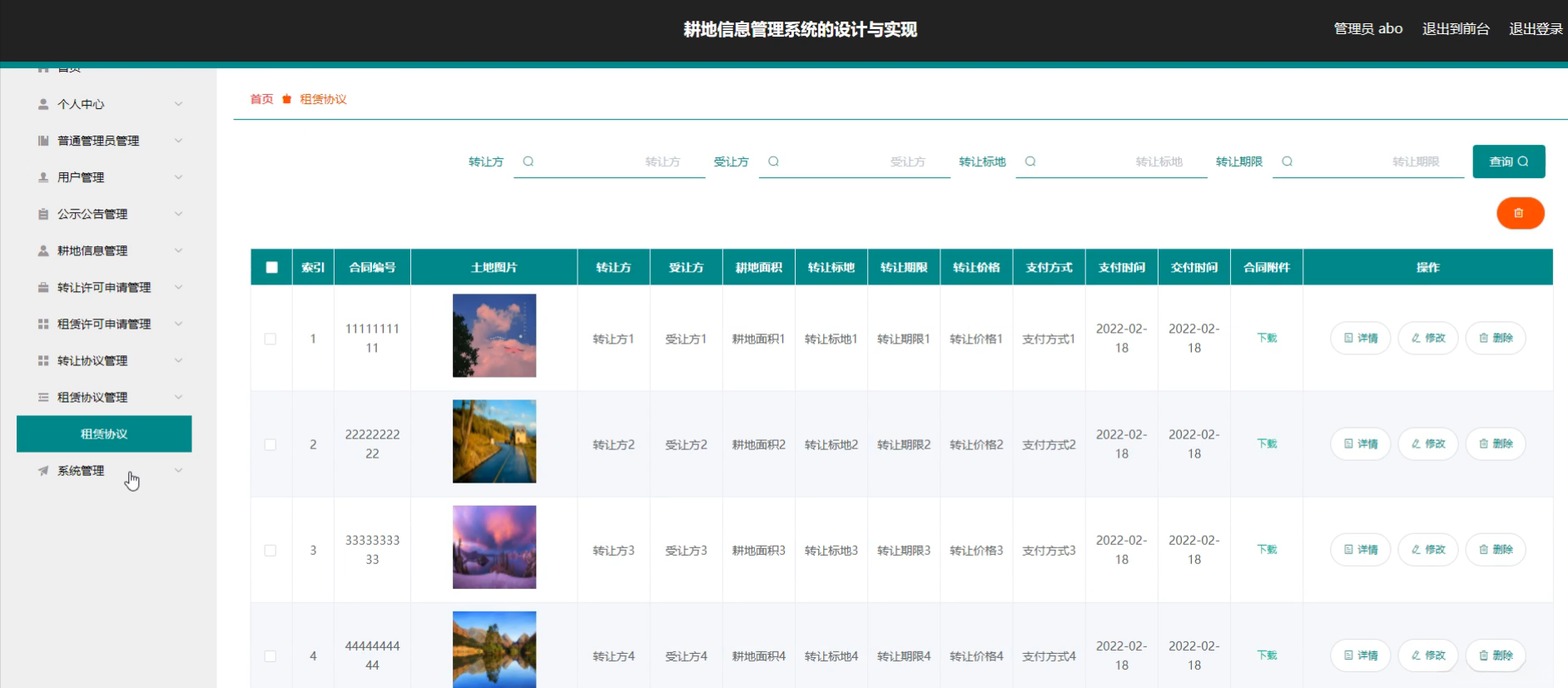This screenshot has width=1568, height=688.
Task: Click the 个人中心 person icon in sidebar
Action: click(43, 104)
